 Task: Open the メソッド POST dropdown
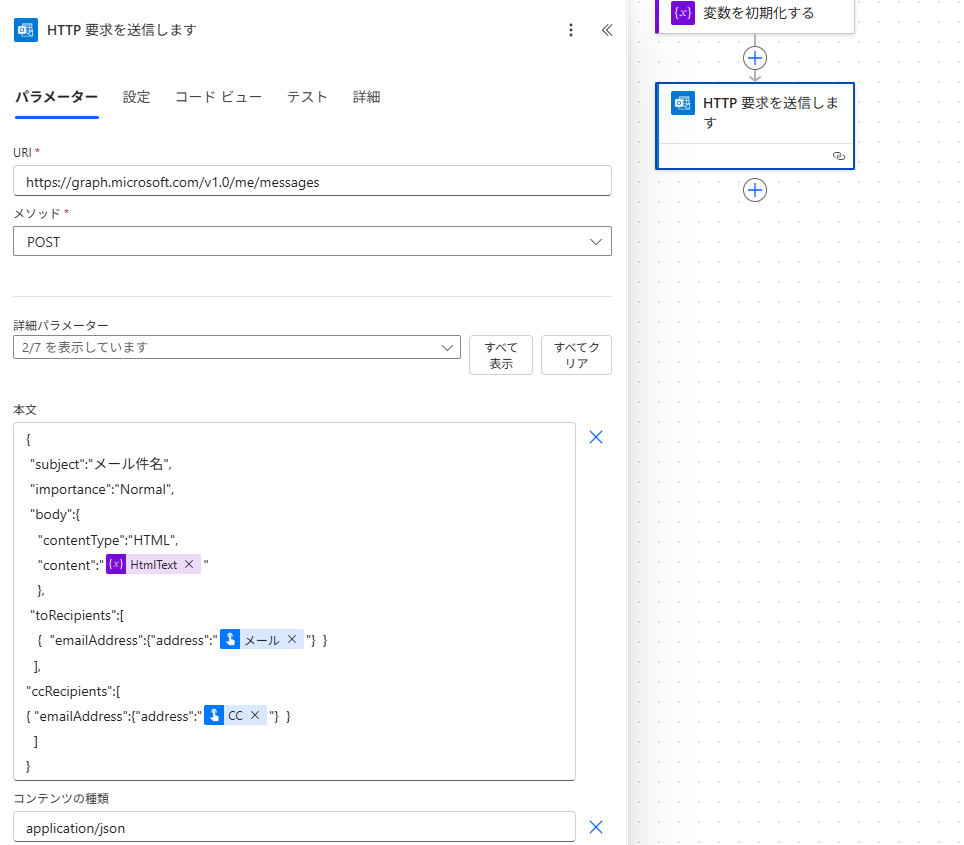tap(596, 242)
